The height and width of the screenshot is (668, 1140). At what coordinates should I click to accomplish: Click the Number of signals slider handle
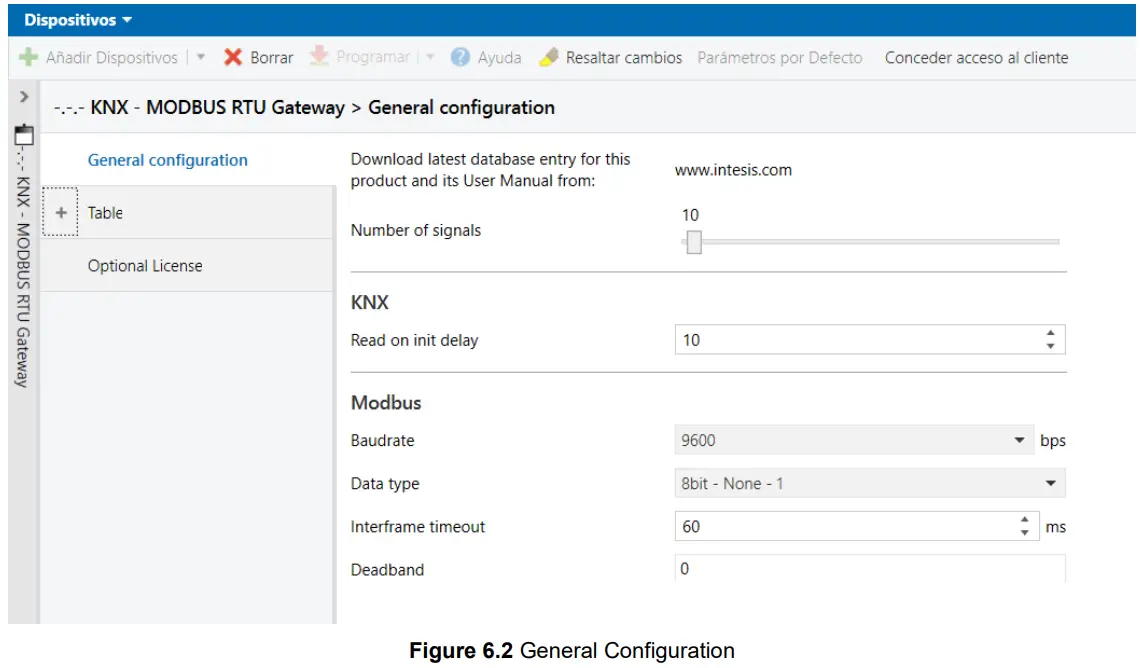692,243
